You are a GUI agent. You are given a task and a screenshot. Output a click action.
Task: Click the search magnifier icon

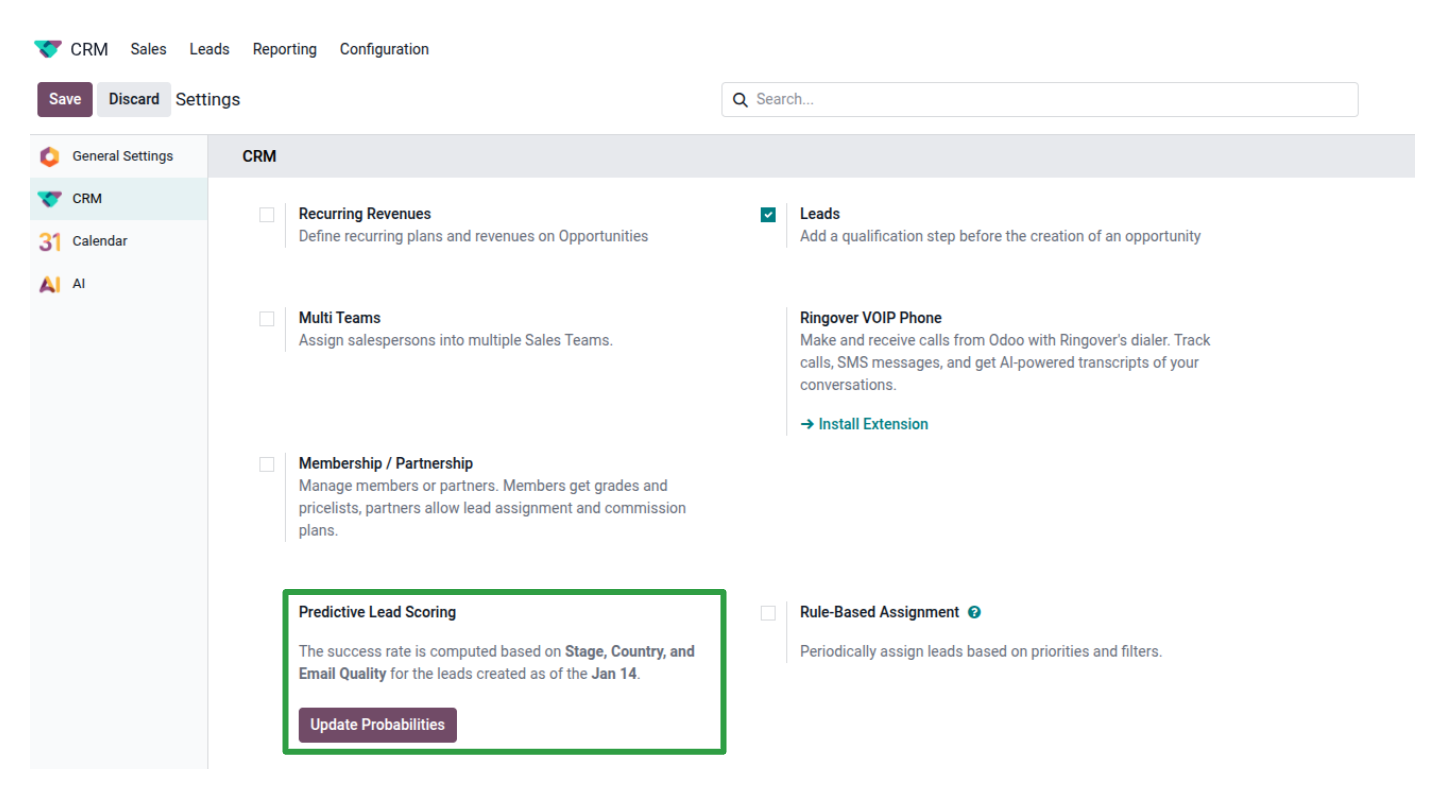pyautogui.click(x=740, y=100)
